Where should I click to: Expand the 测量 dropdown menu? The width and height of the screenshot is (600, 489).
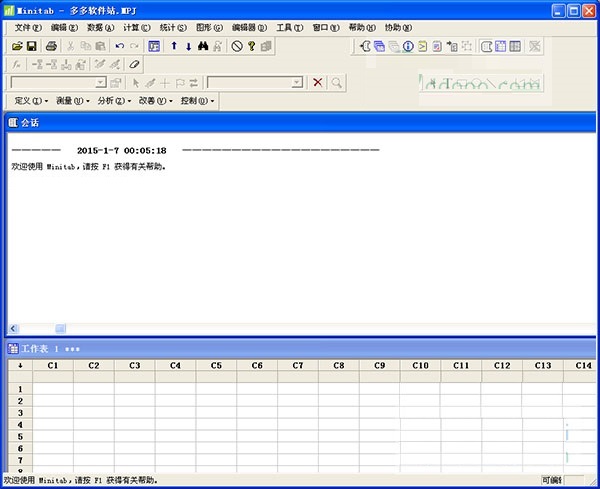(73, 101)
